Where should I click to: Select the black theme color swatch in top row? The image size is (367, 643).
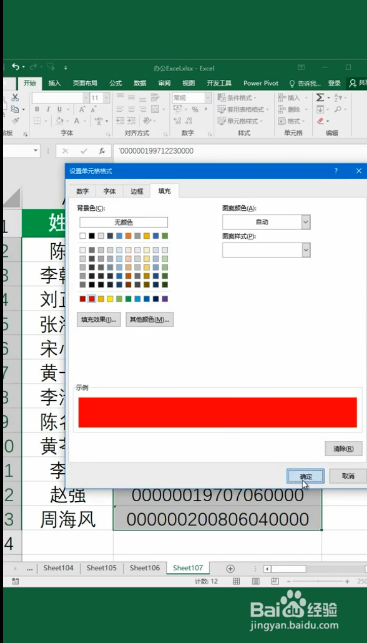(92, 236)
